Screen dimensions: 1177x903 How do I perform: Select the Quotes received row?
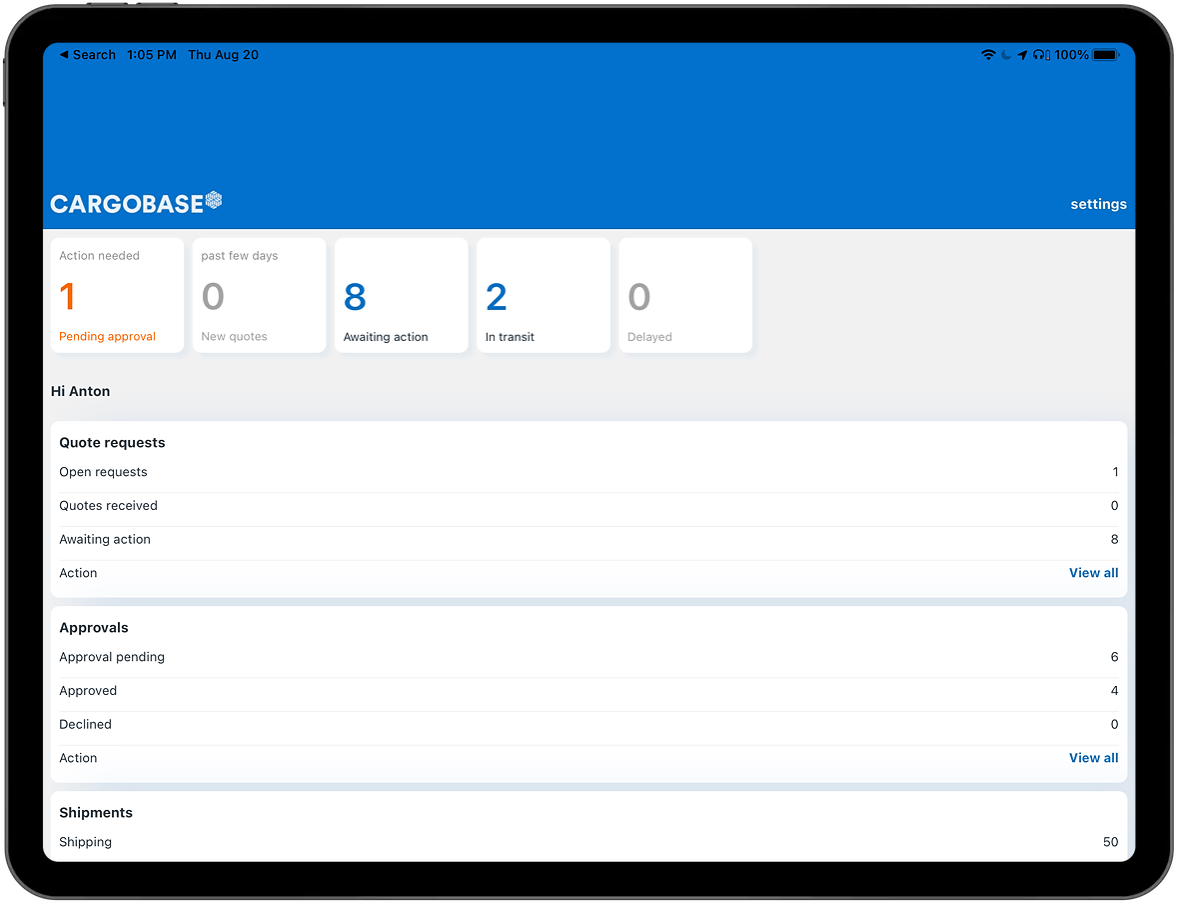tap(588, 506)
